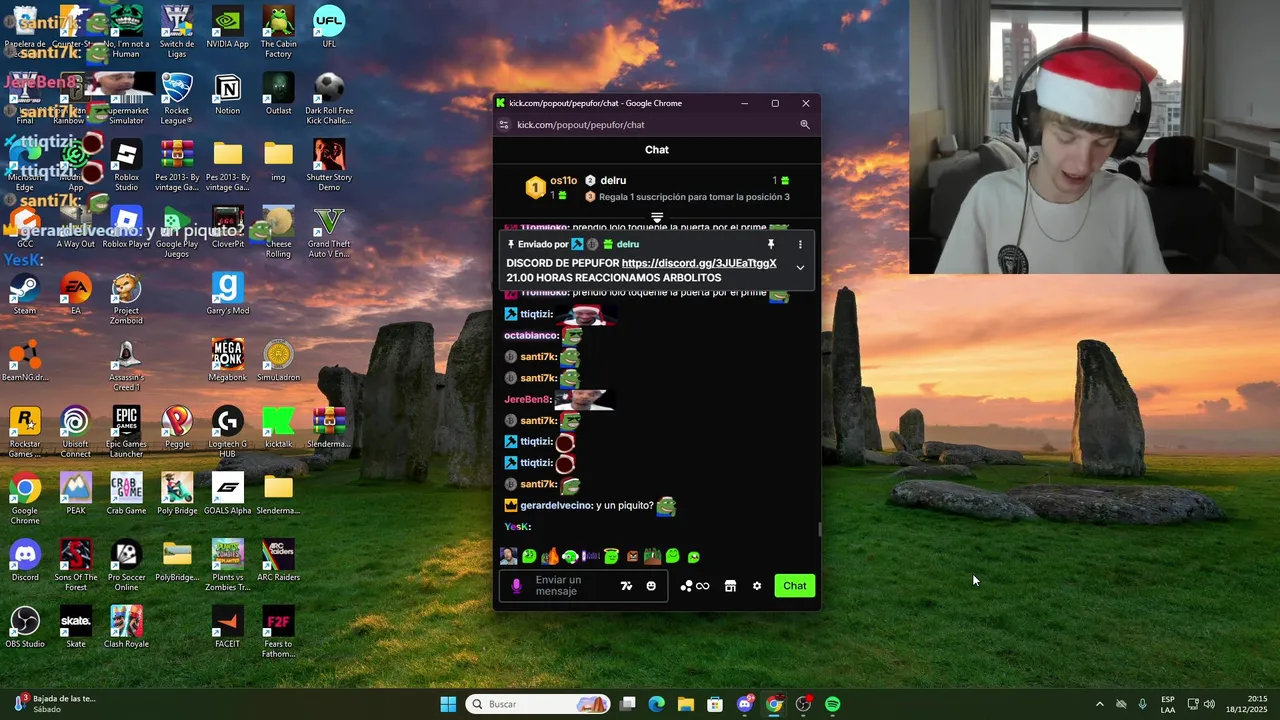Open File Explorer from the taskbar
1280x720 pixels.
[x=686, y=704]
